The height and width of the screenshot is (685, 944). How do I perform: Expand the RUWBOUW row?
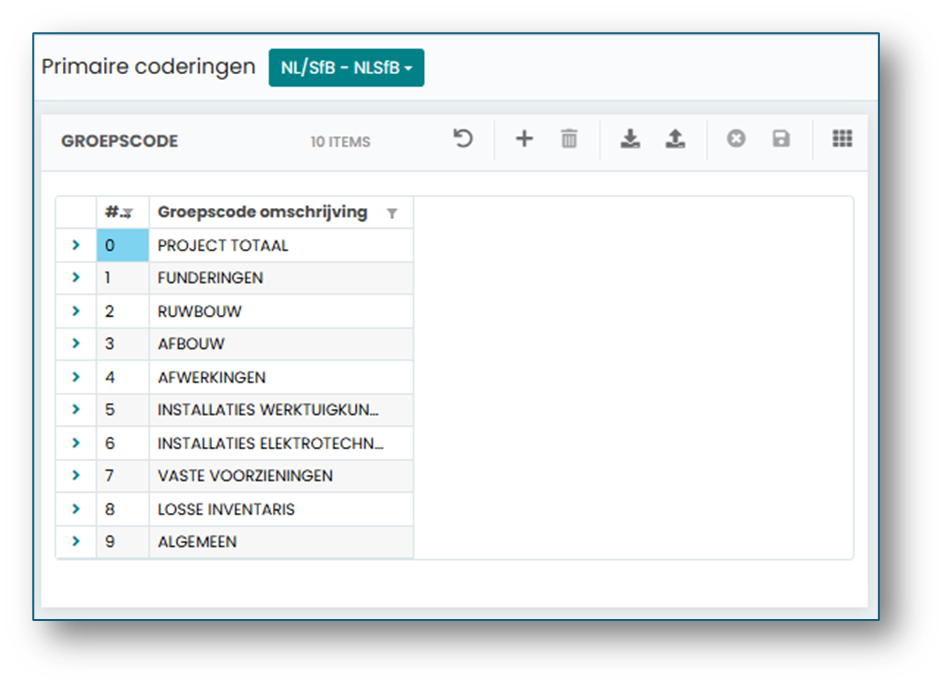(76, 311)
